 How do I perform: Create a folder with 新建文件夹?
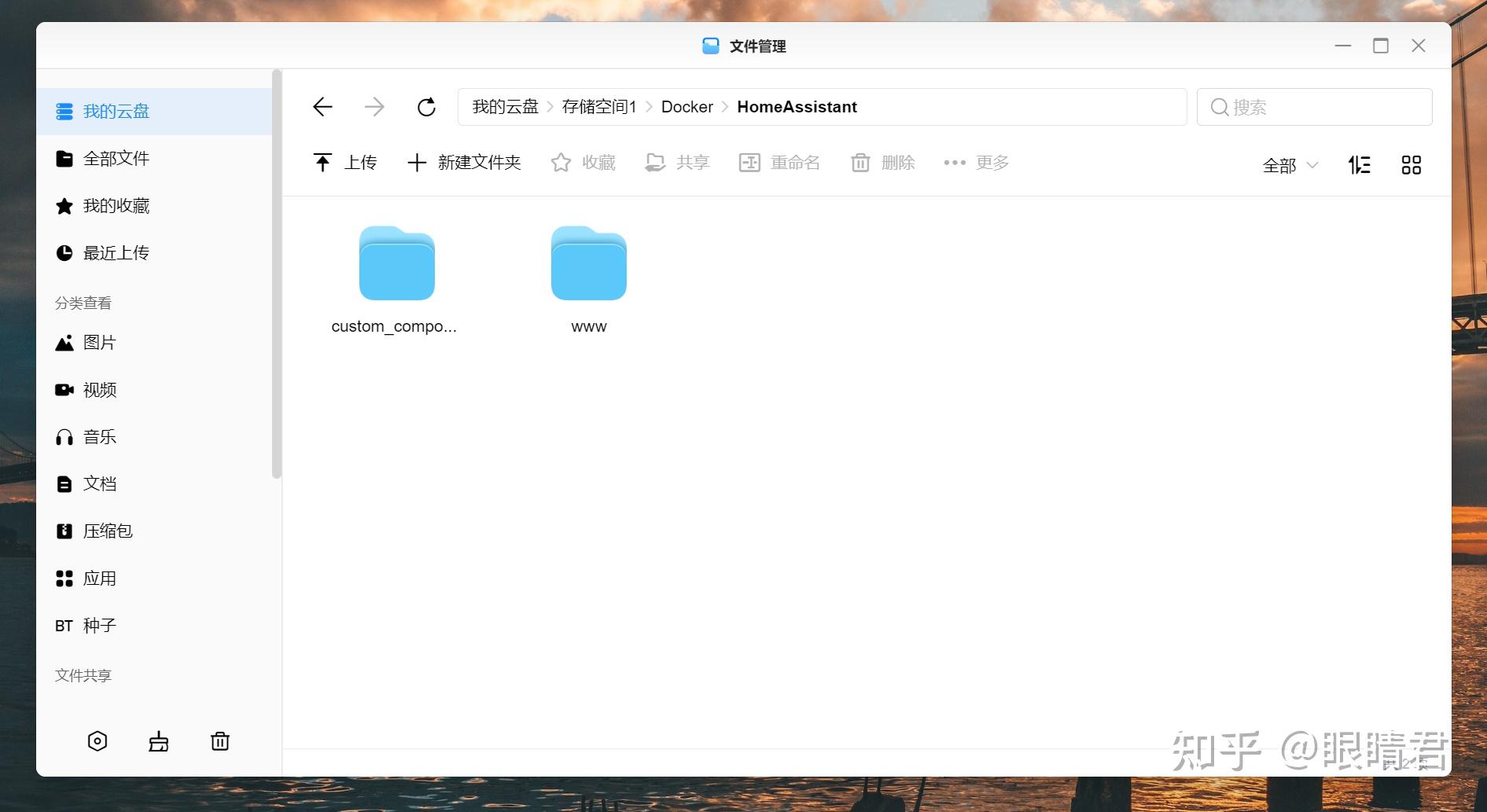[x=464, y=162]
